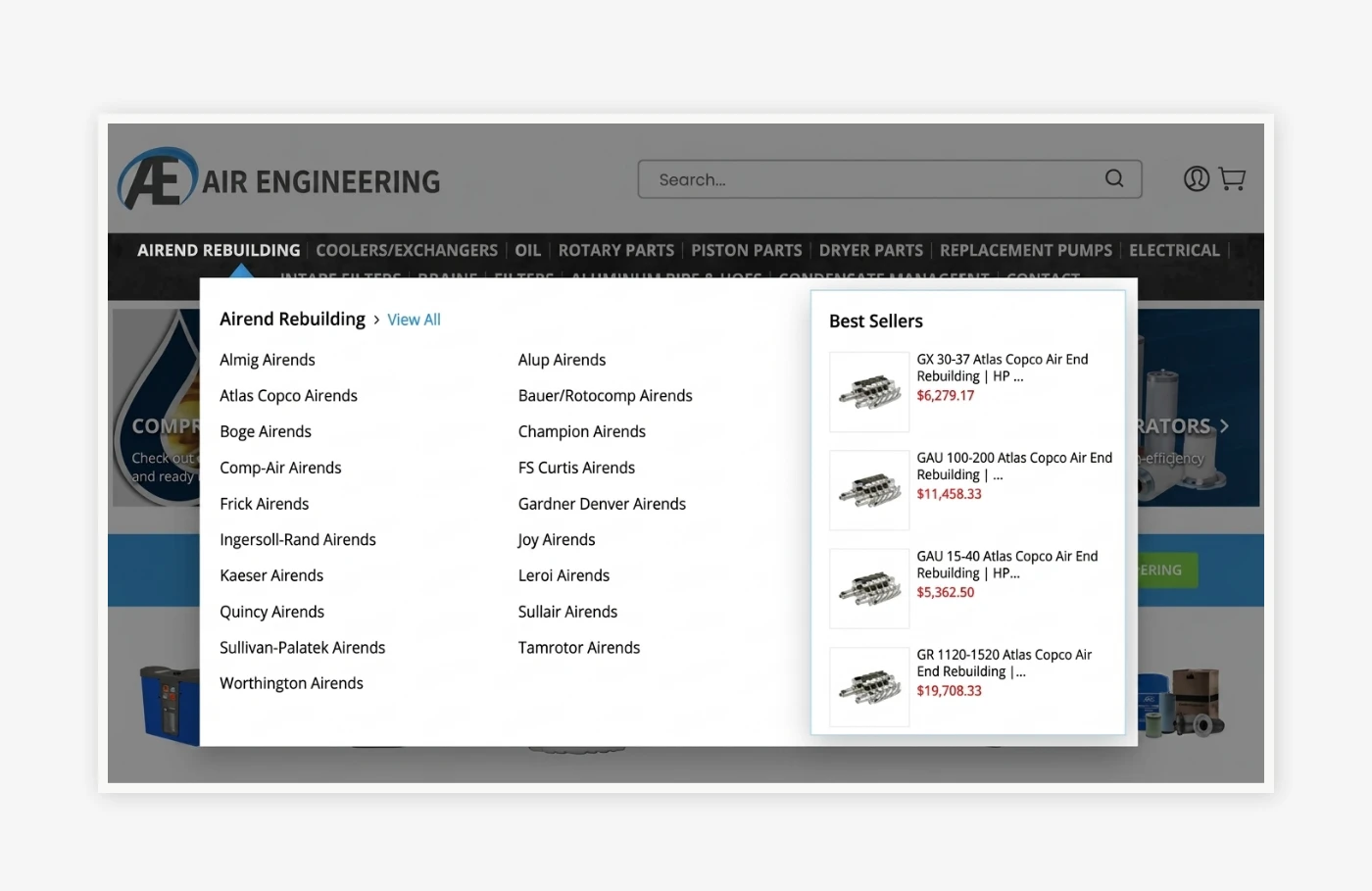Screen dimensions: 1372x891
Task: Open the Dryer Parts menu
Action: pyautogui.click(x=871, y=250)
